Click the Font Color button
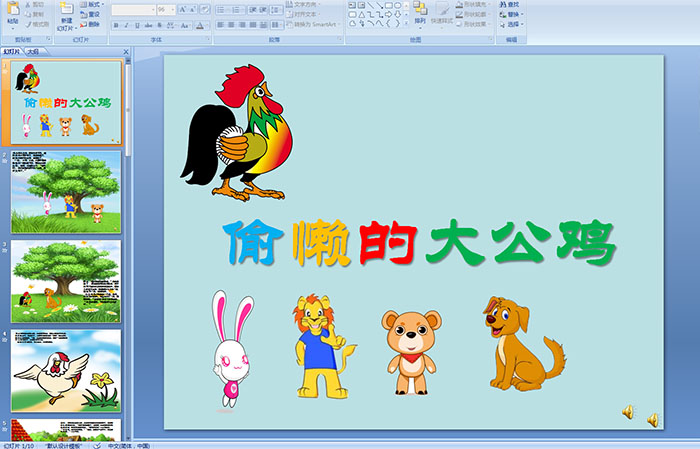The width and height of the screenshot is (700, 449). point(201,25)
